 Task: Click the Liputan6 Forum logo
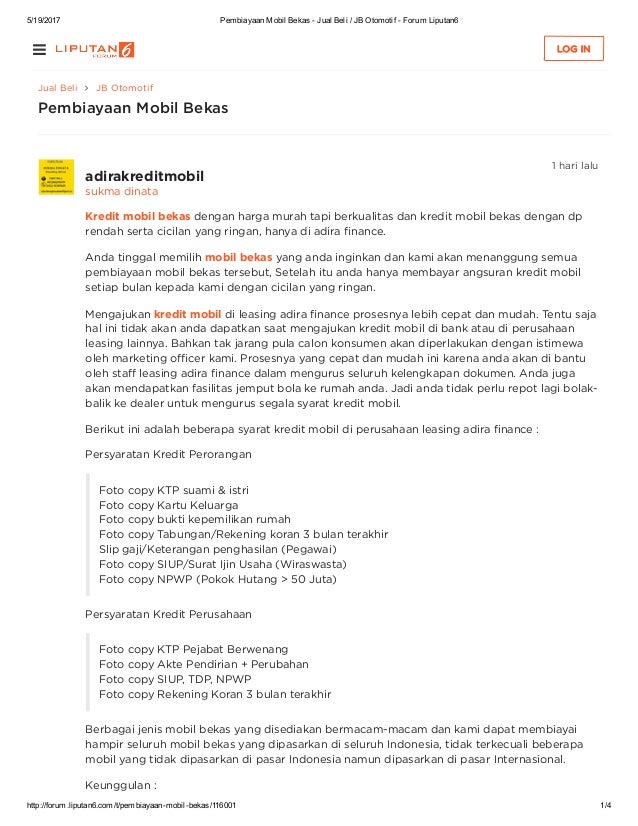[95, 50]
